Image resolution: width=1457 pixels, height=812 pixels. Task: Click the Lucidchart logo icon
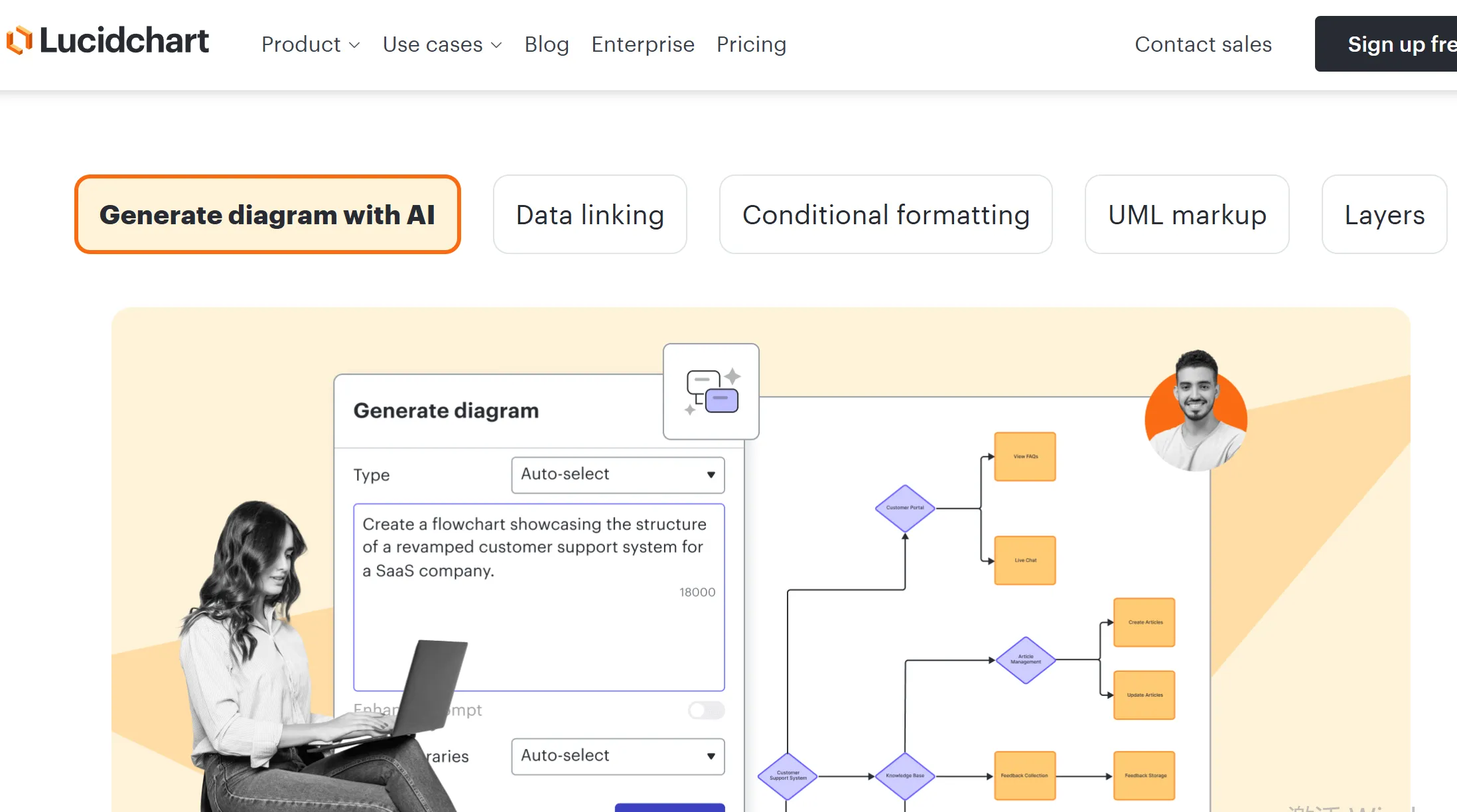pos(19,40)
